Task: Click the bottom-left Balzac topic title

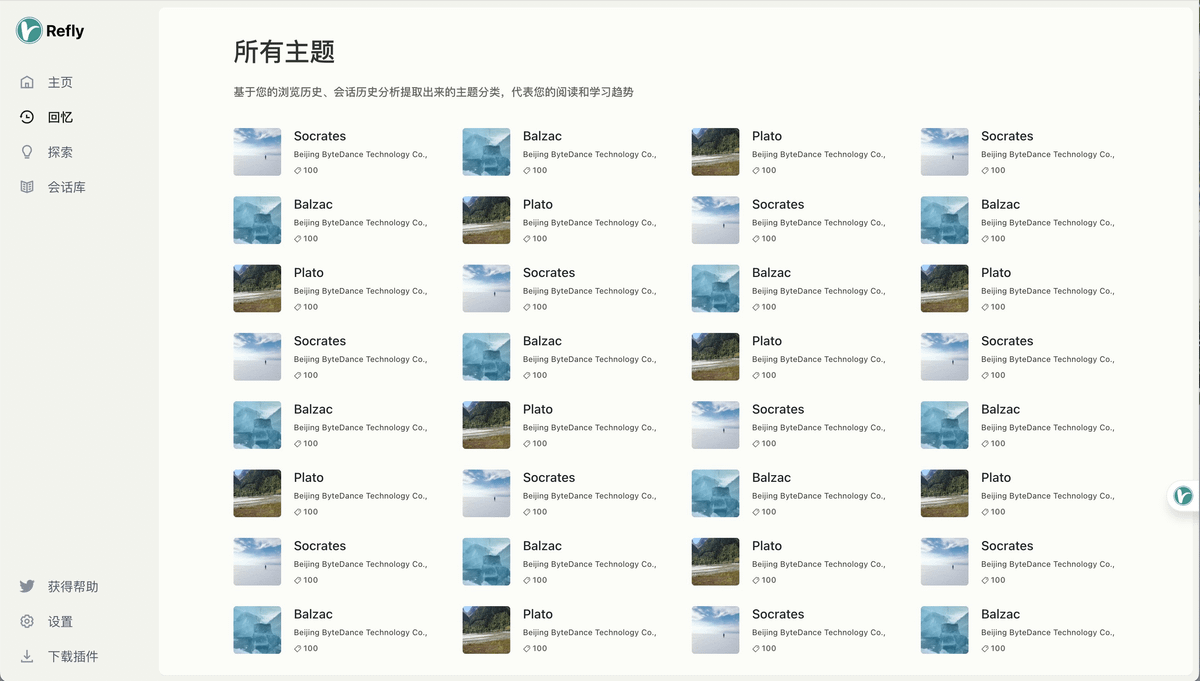Action: tap(313, 614)
